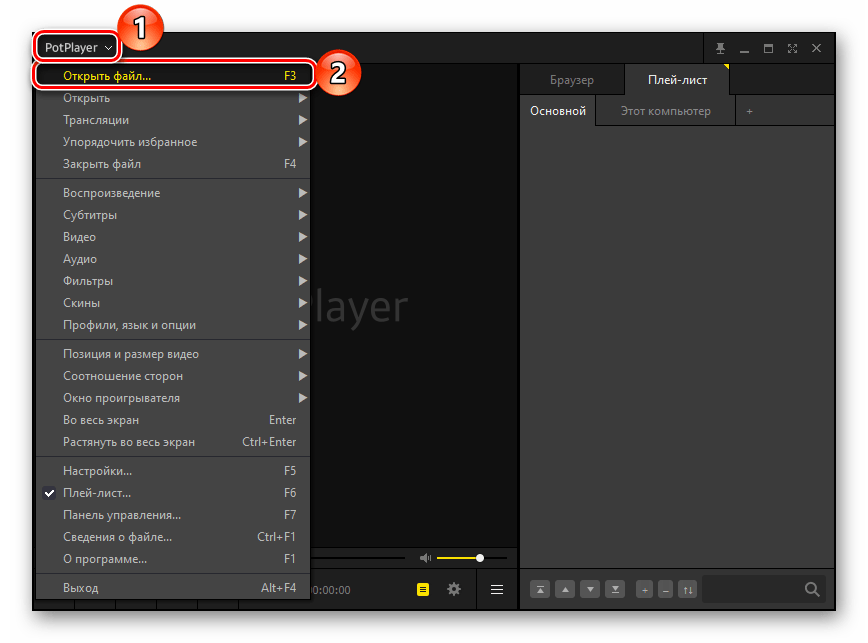Viewport: 868px width, 643px height.
Task: Select Растянуть во весь экран item
Action: [x=173, y=442]
